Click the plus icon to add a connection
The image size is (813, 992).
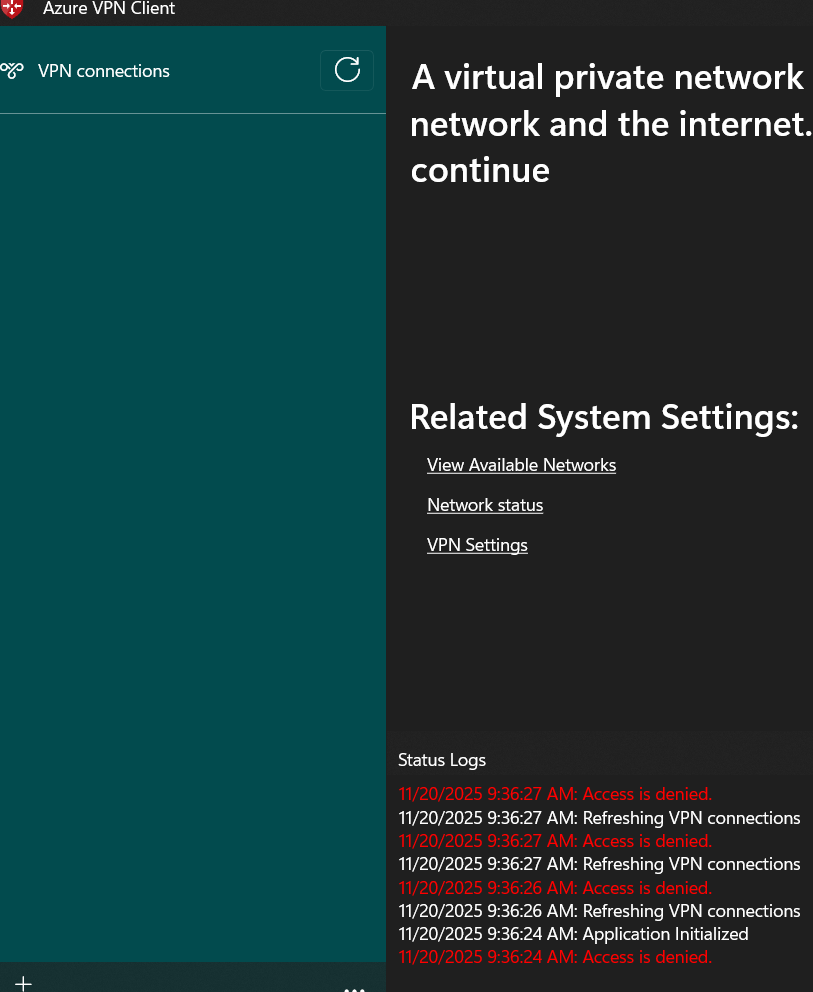click(23, 983)
